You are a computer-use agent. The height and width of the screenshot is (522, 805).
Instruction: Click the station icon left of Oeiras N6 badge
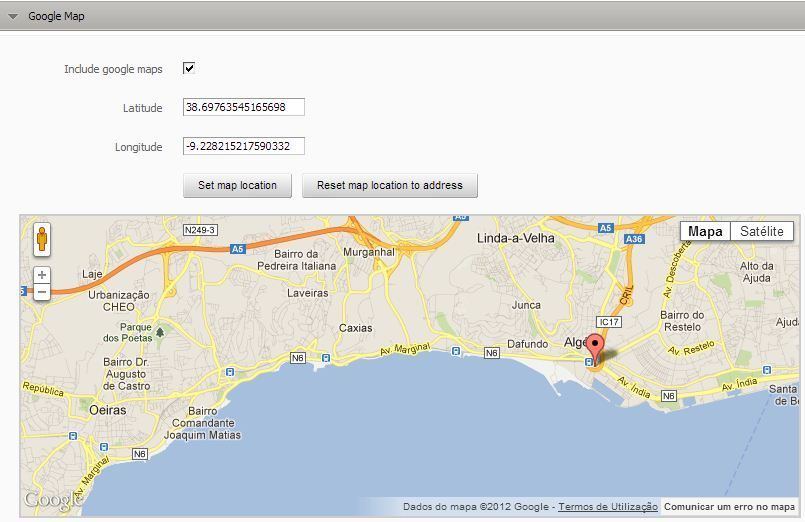pos(104,447)
